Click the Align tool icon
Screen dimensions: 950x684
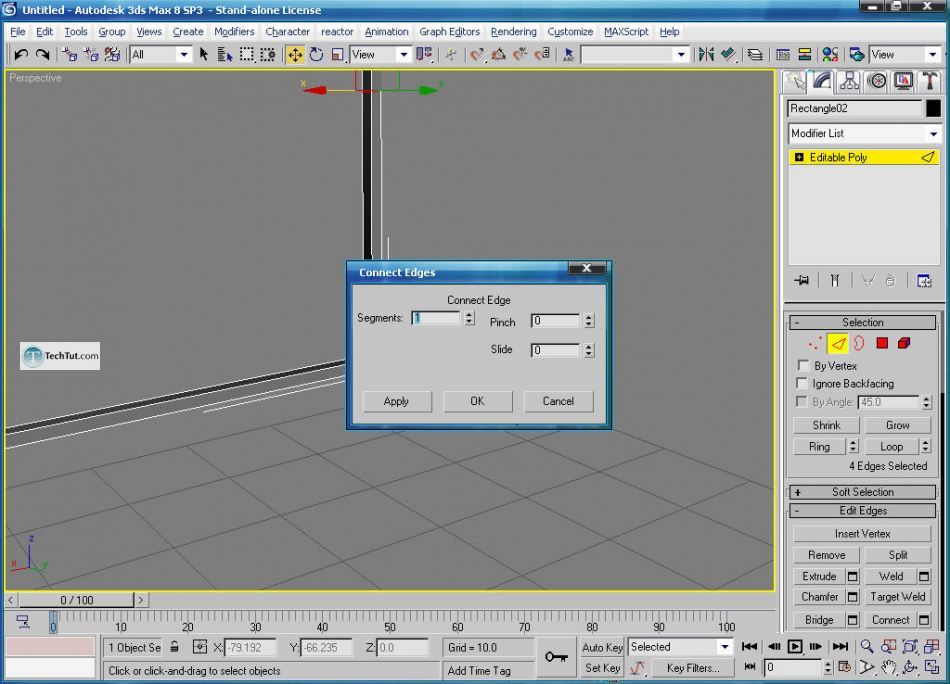pyautogui.click(x=728, y=55)
